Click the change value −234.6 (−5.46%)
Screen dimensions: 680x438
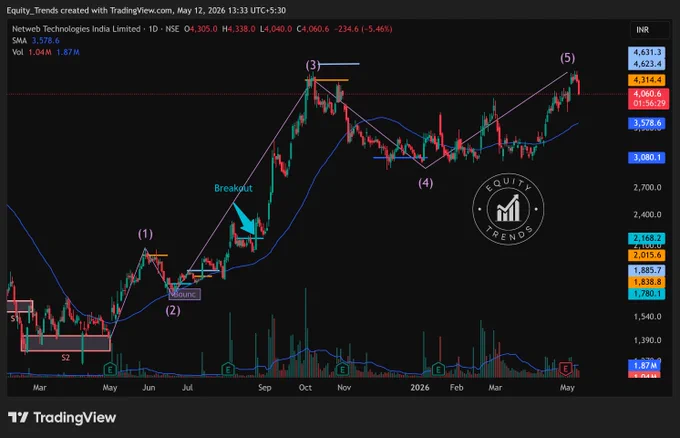tap(363, 29)
